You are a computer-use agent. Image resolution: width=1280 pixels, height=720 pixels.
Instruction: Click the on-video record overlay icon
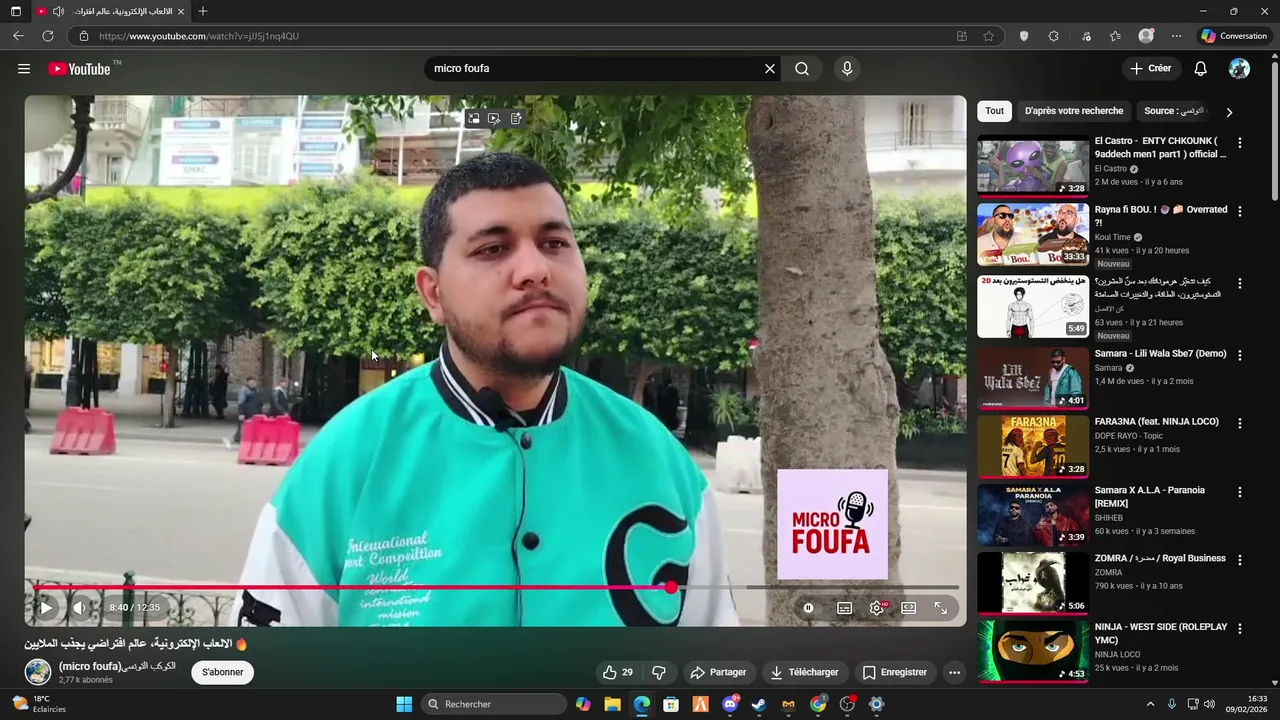click(494, 118)
